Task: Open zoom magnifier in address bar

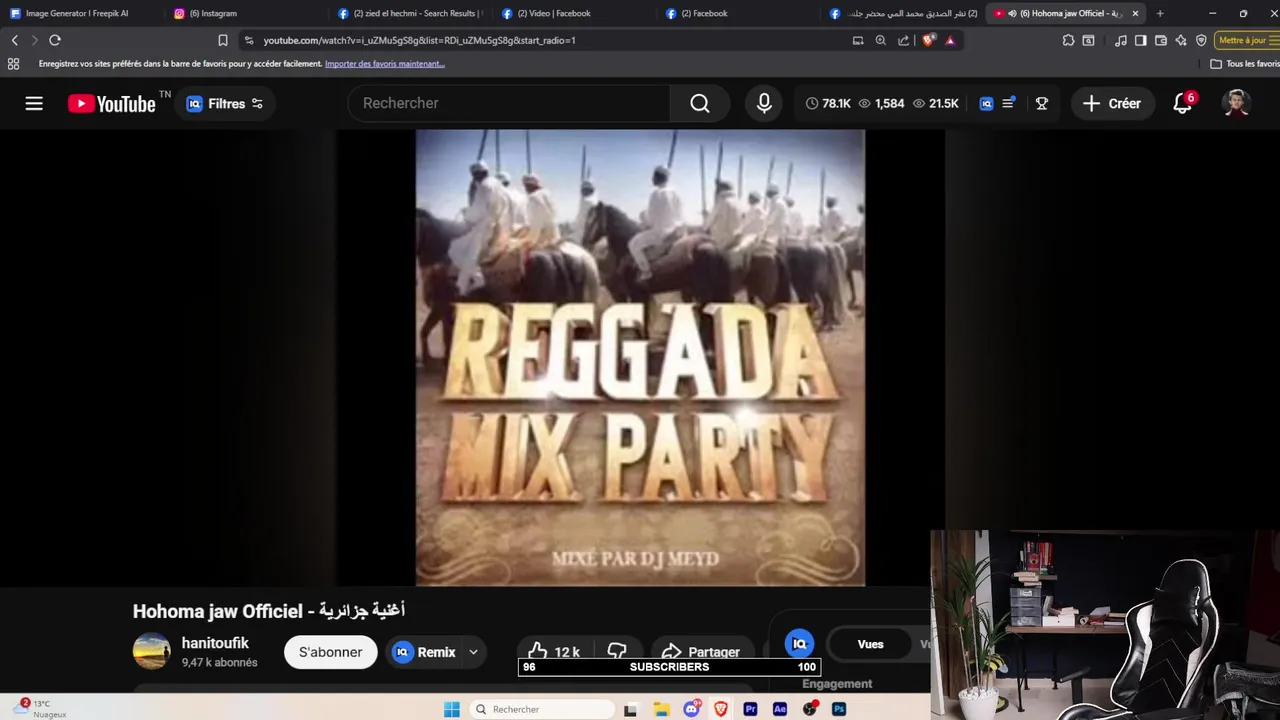Action: tap(880, 40)
